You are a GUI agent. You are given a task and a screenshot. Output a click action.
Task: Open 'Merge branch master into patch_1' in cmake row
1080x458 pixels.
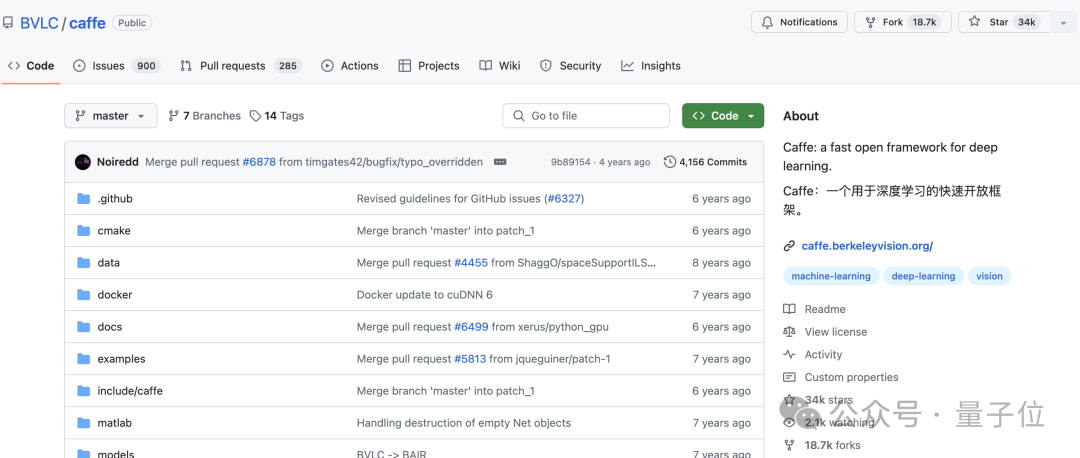point(445,231)
